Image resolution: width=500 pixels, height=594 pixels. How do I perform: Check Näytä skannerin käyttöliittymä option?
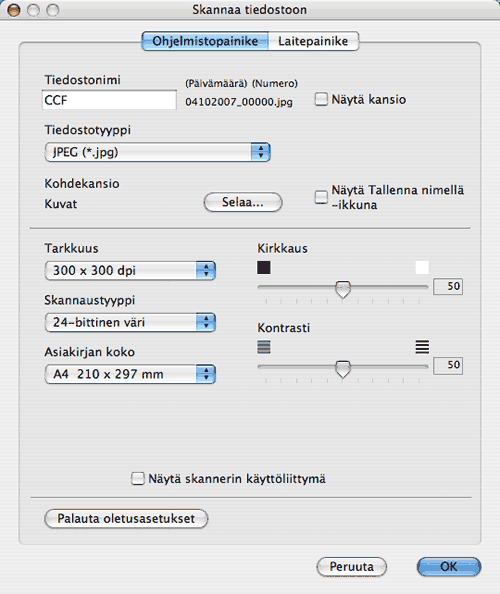tap(138, 478)
